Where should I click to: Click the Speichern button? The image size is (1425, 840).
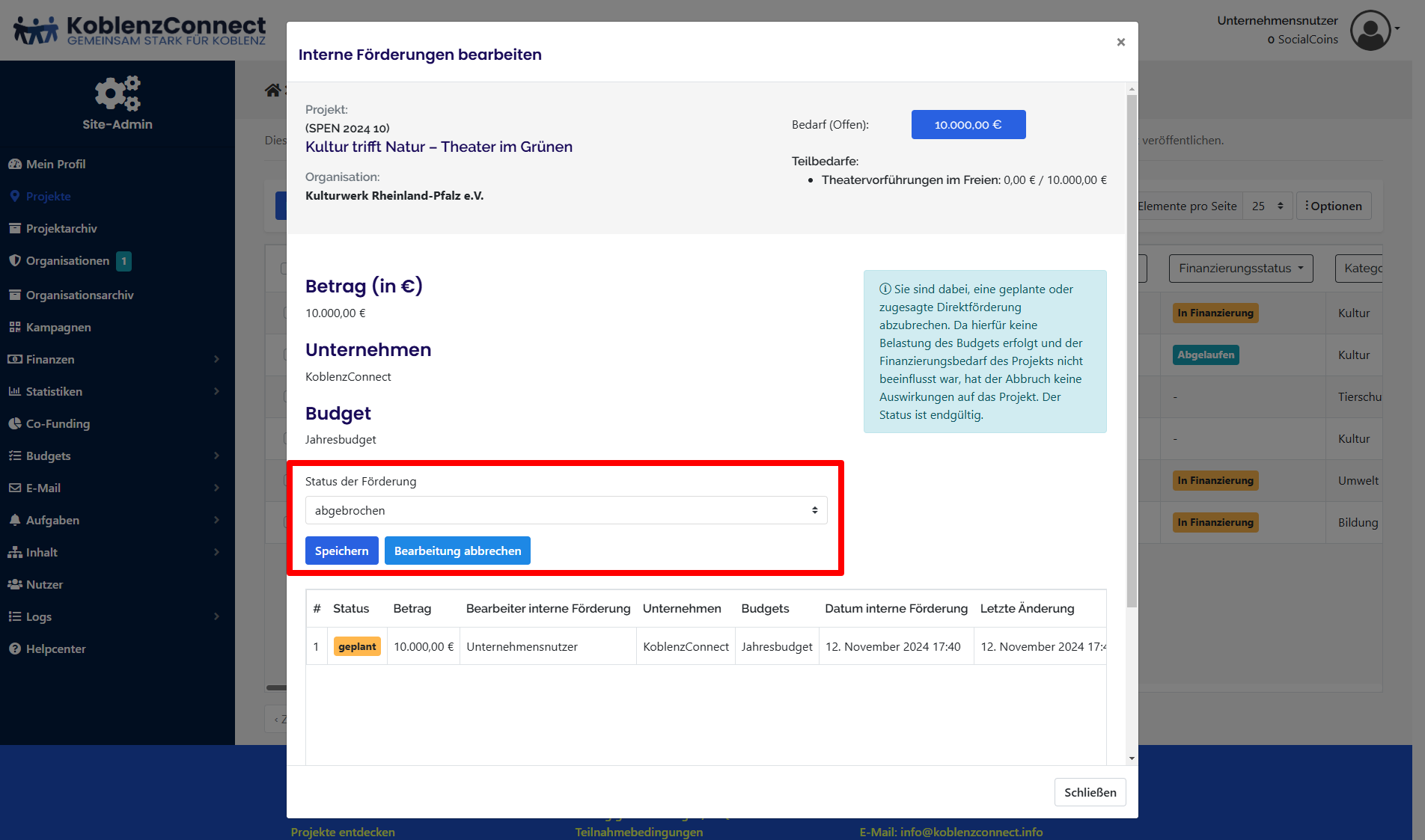341,551
